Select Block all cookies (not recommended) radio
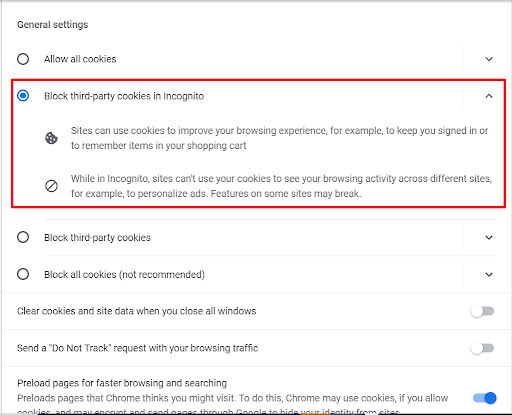 tap(23, 274)
